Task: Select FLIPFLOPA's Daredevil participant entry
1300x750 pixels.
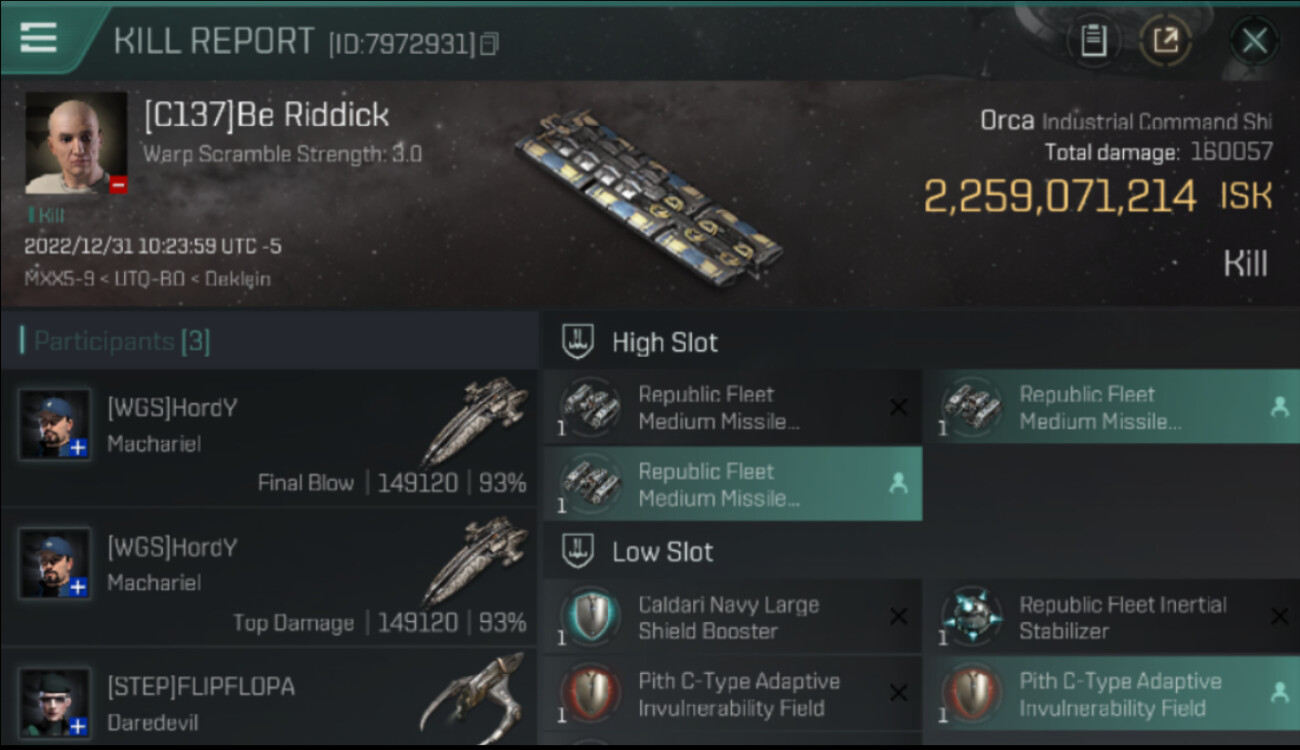Action: pos(270,700)
